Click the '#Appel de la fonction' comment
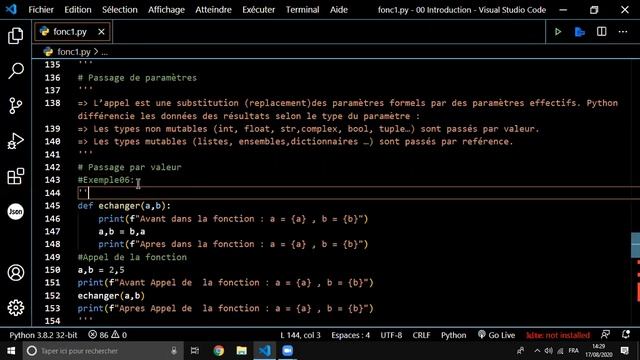 [x=132, y=257]
